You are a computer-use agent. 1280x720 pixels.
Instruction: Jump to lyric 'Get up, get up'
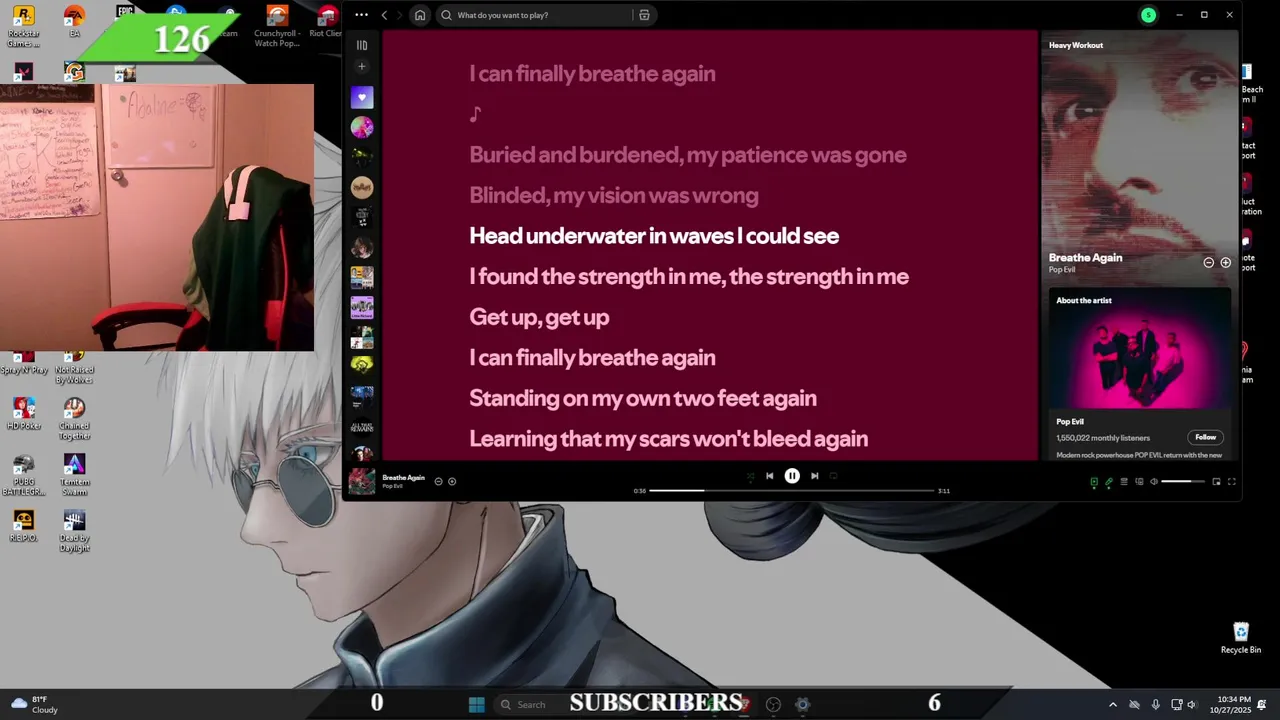coord(539,317)
